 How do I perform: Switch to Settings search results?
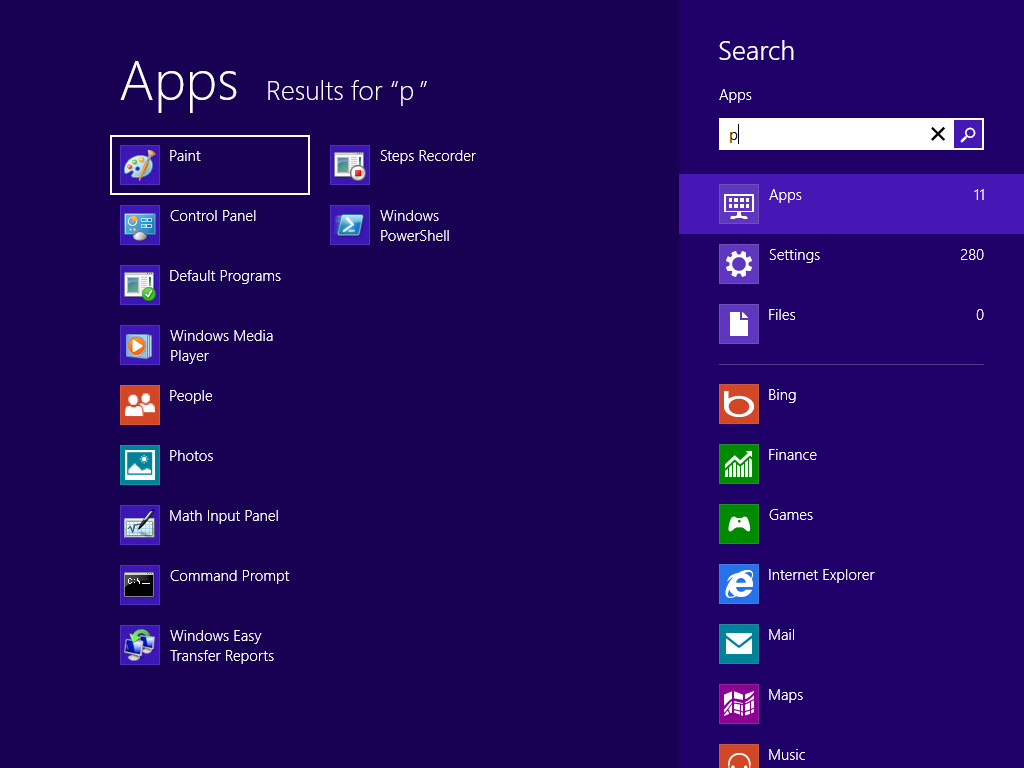pyautogui.click(x=851, y=264)
